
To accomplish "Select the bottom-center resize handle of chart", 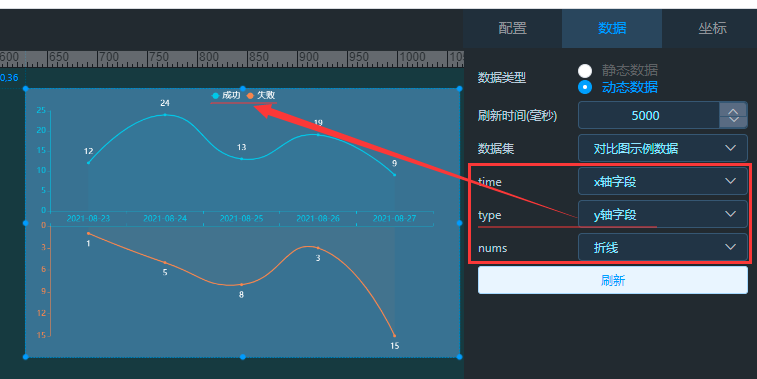I will (243, 357).
